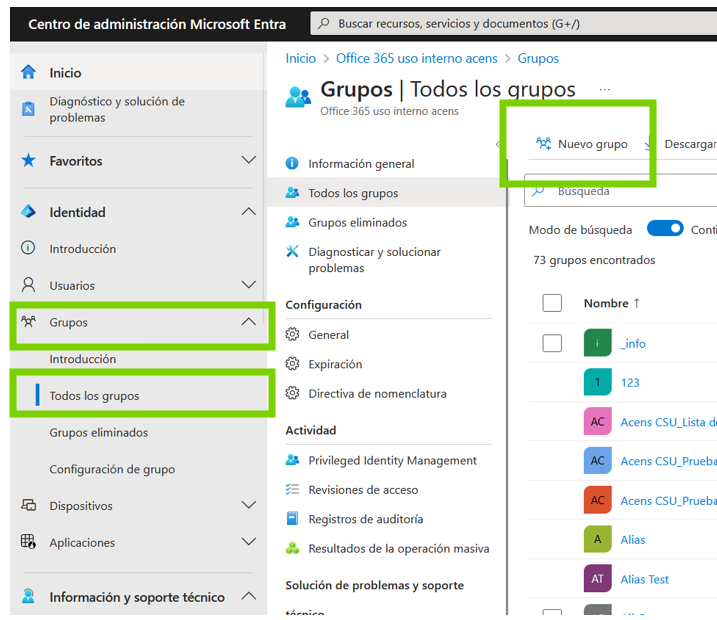The height and width of the screenshot is (620, 717).
Task: Click the Grupos people icon in sidebar
Action: pyautogui.click(x=28, y=321)
